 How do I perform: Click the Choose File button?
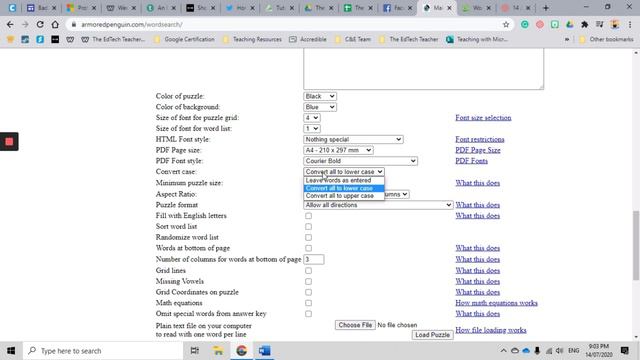355,325
